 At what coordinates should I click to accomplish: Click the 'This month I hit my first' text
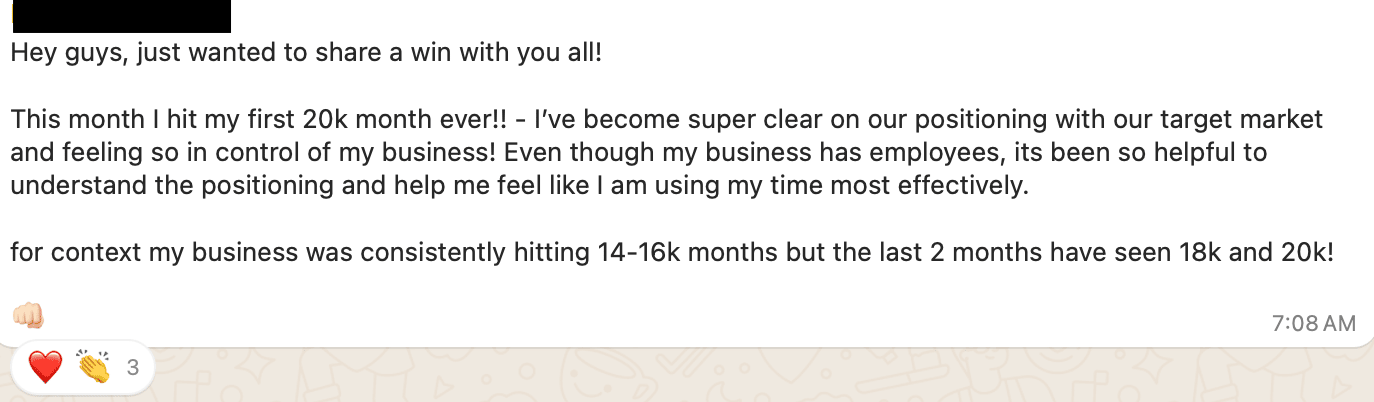(153, 120)
